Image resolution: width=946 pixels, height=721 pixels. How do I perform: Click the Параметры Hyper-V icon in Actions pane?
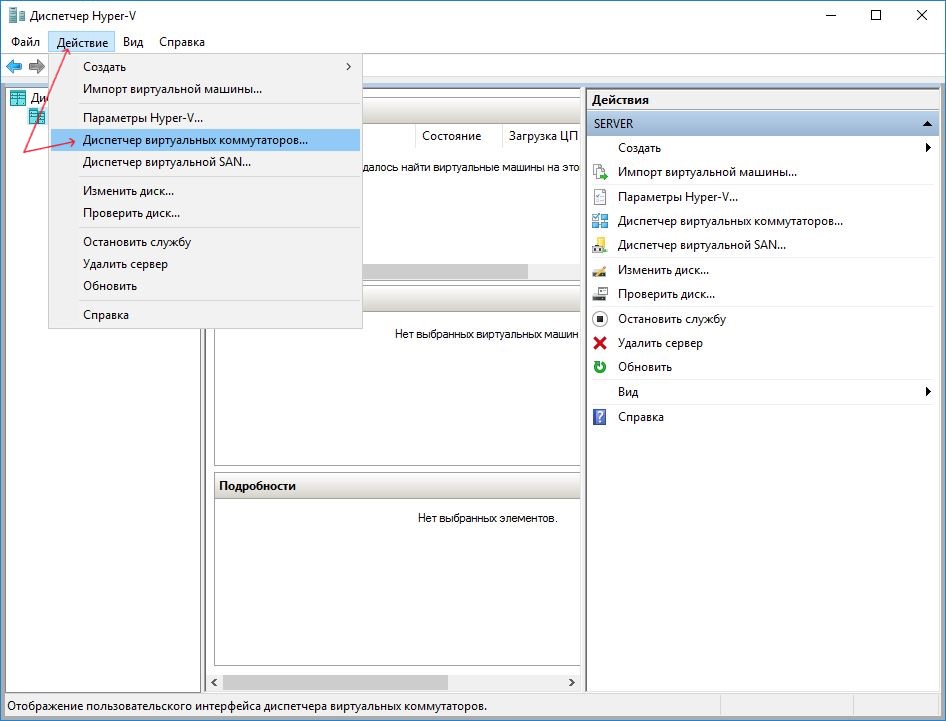click(600, 197)
